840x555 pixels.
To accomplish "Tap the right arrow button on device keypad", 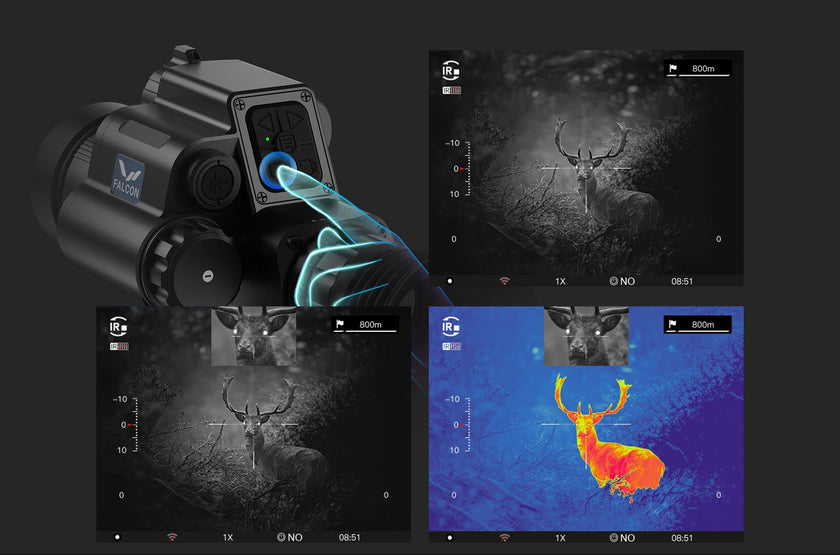I will coord(295,118).
